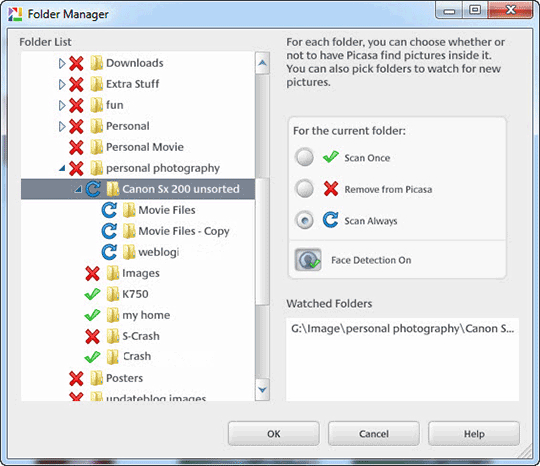Screen dimensions: 540x466
Task: Open the Help button
Action: tap(474, 434)
